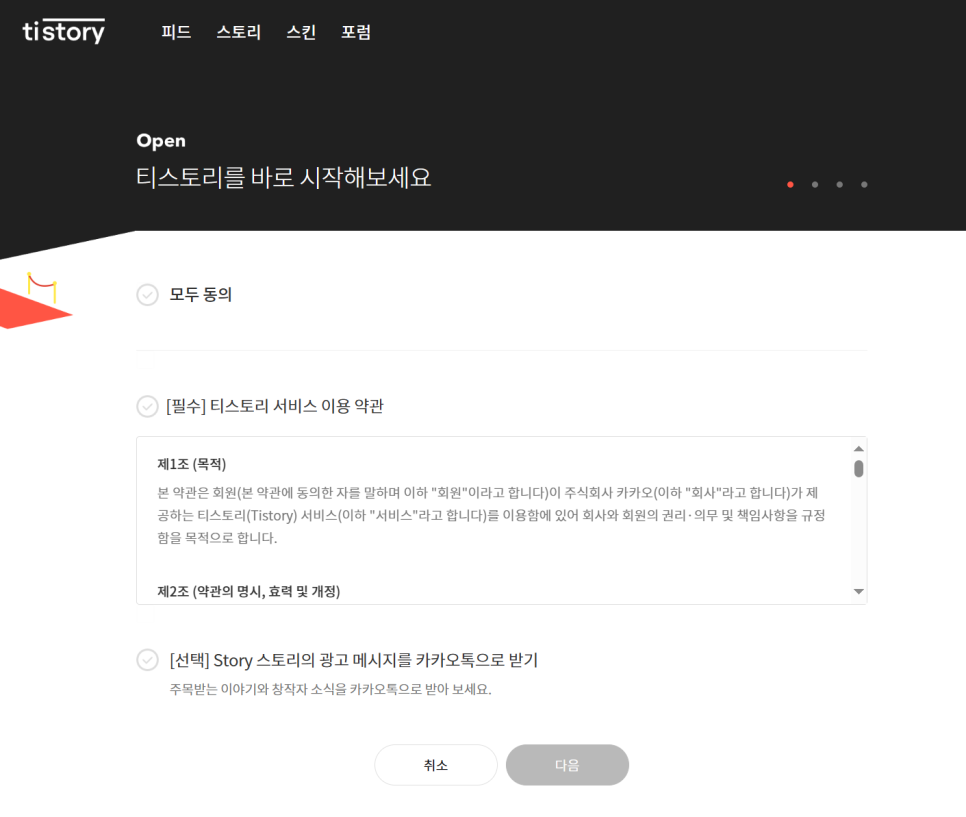Check the 모두 동의 checkbox
Screen dimensions: 966x817
click(x=147, y=295)
